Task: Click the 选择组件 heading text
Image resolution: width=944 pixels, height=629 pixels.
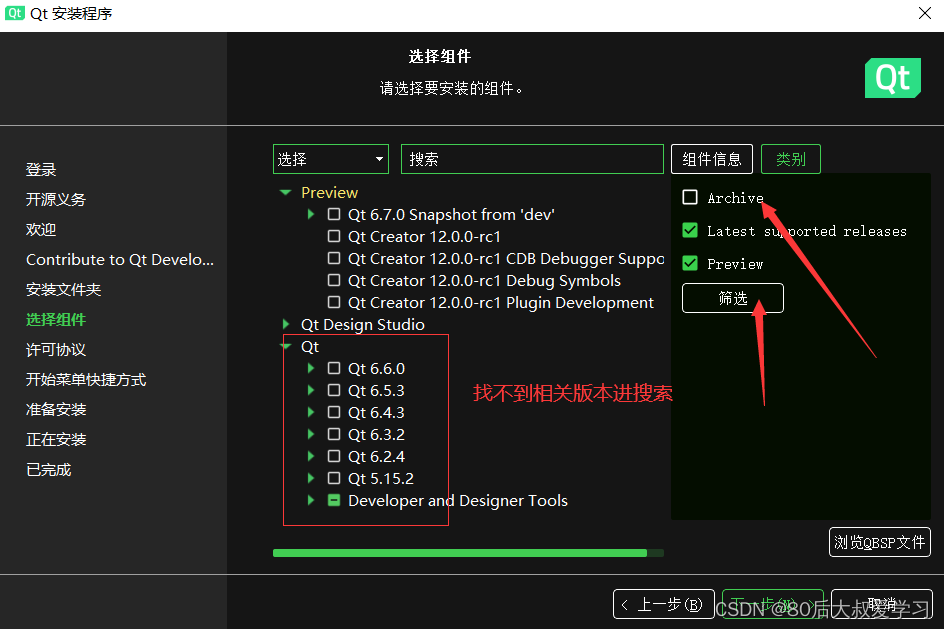Action: [x=440, y=57]
